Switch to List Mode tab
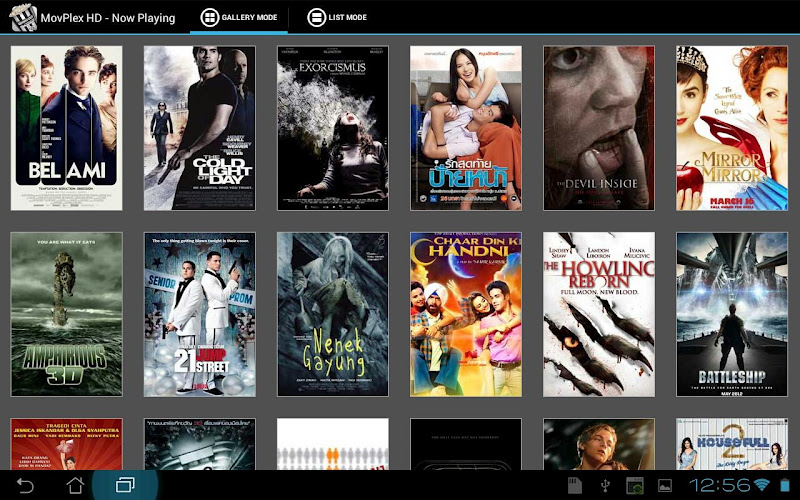 click(337, 17)
